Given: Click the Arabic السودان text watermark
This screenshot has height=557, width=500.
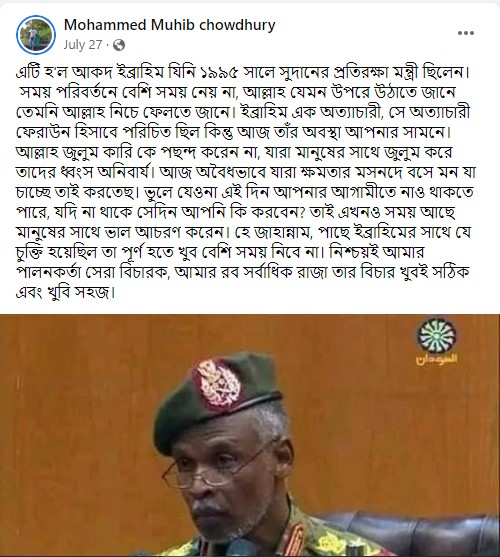Looking at the screenshot, I should [436, 359].
